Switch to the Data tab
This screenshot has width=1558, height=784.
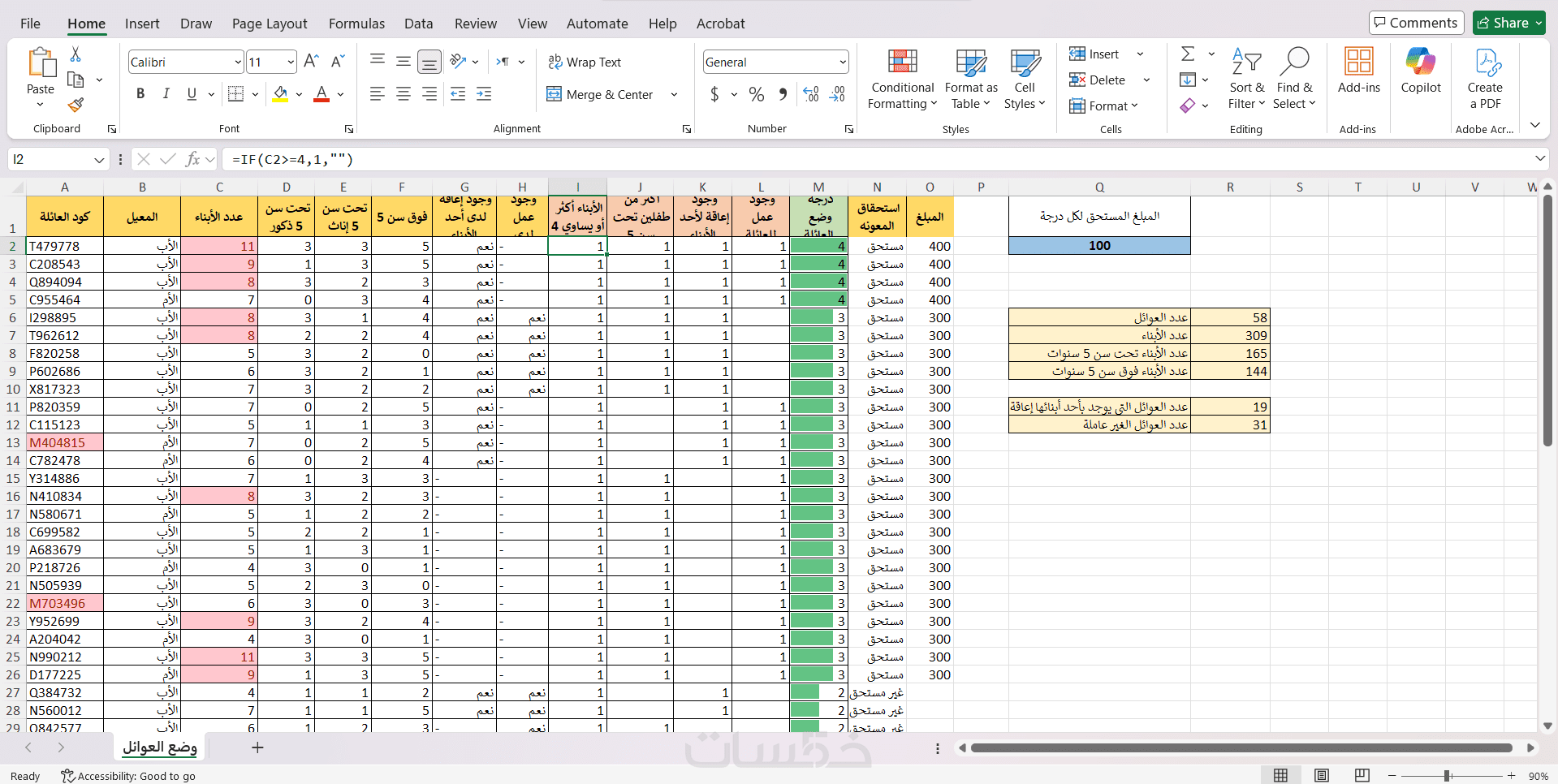pyautogui.click(x=419, y=24)
